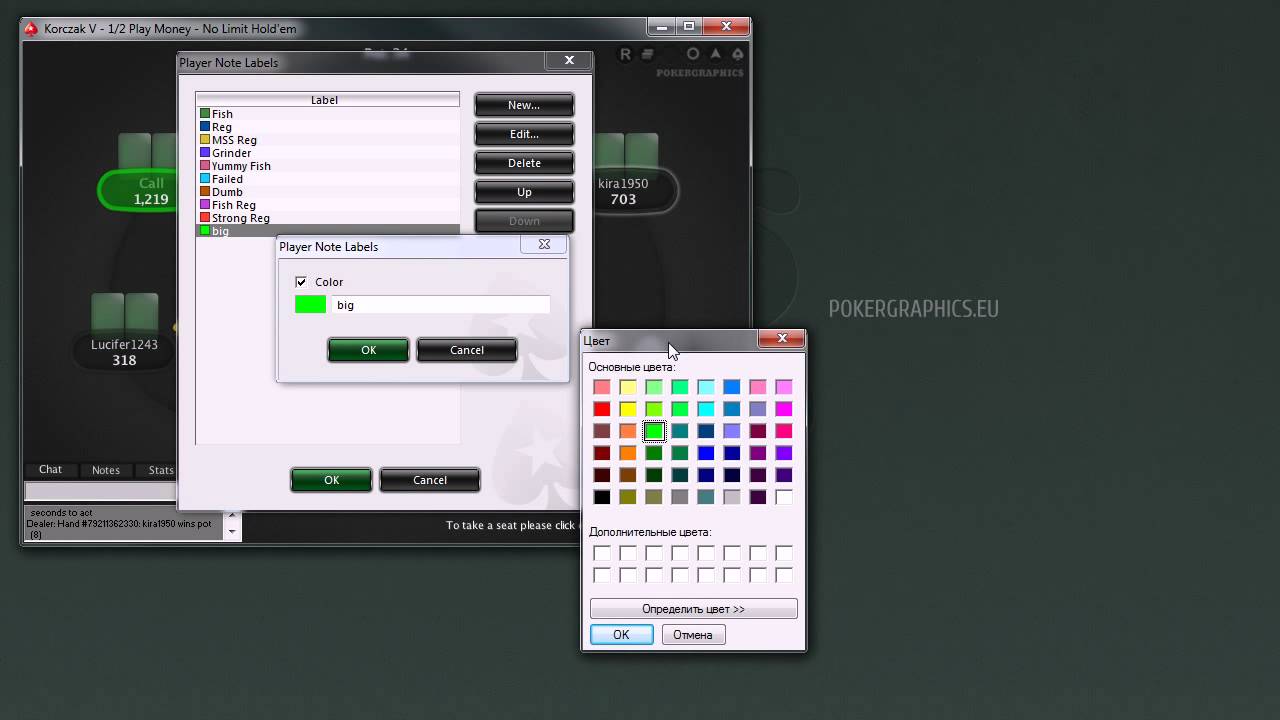Select the 'Reg' label row
The height and width of the screenshot is (720, 1280).
(327, 127)
